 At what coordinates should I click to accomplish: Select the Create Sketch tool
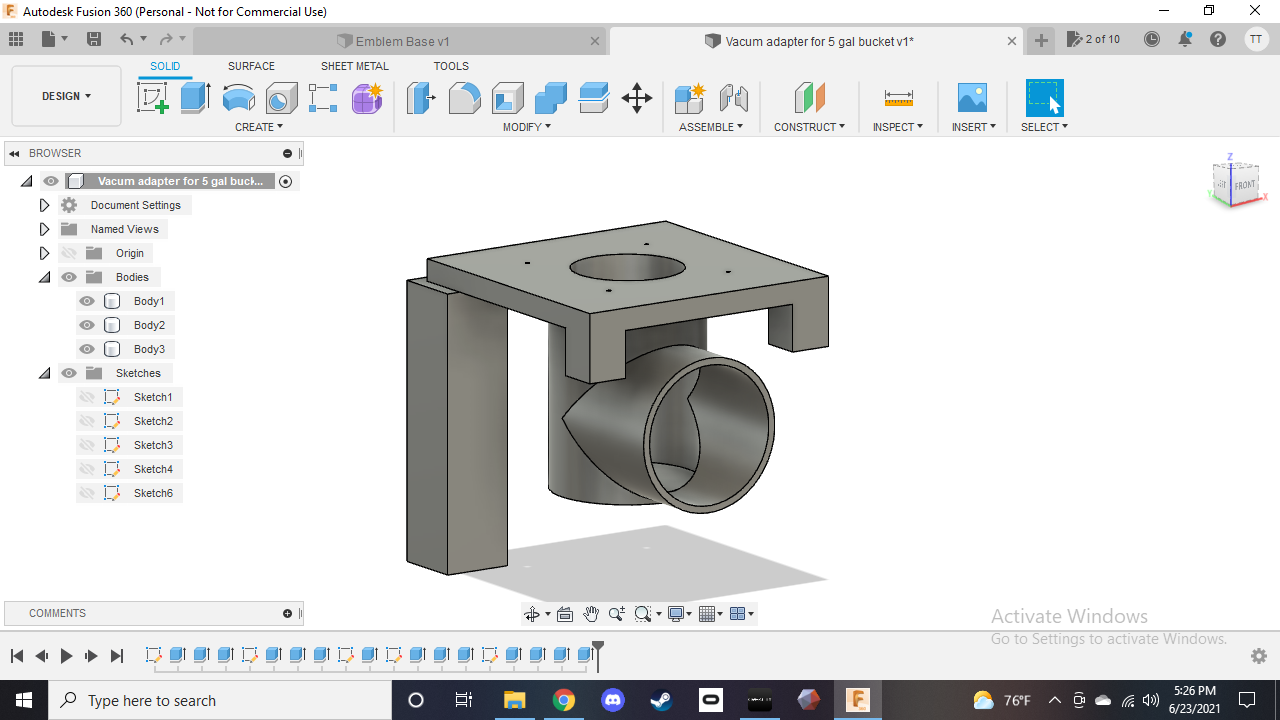(152, 98)
